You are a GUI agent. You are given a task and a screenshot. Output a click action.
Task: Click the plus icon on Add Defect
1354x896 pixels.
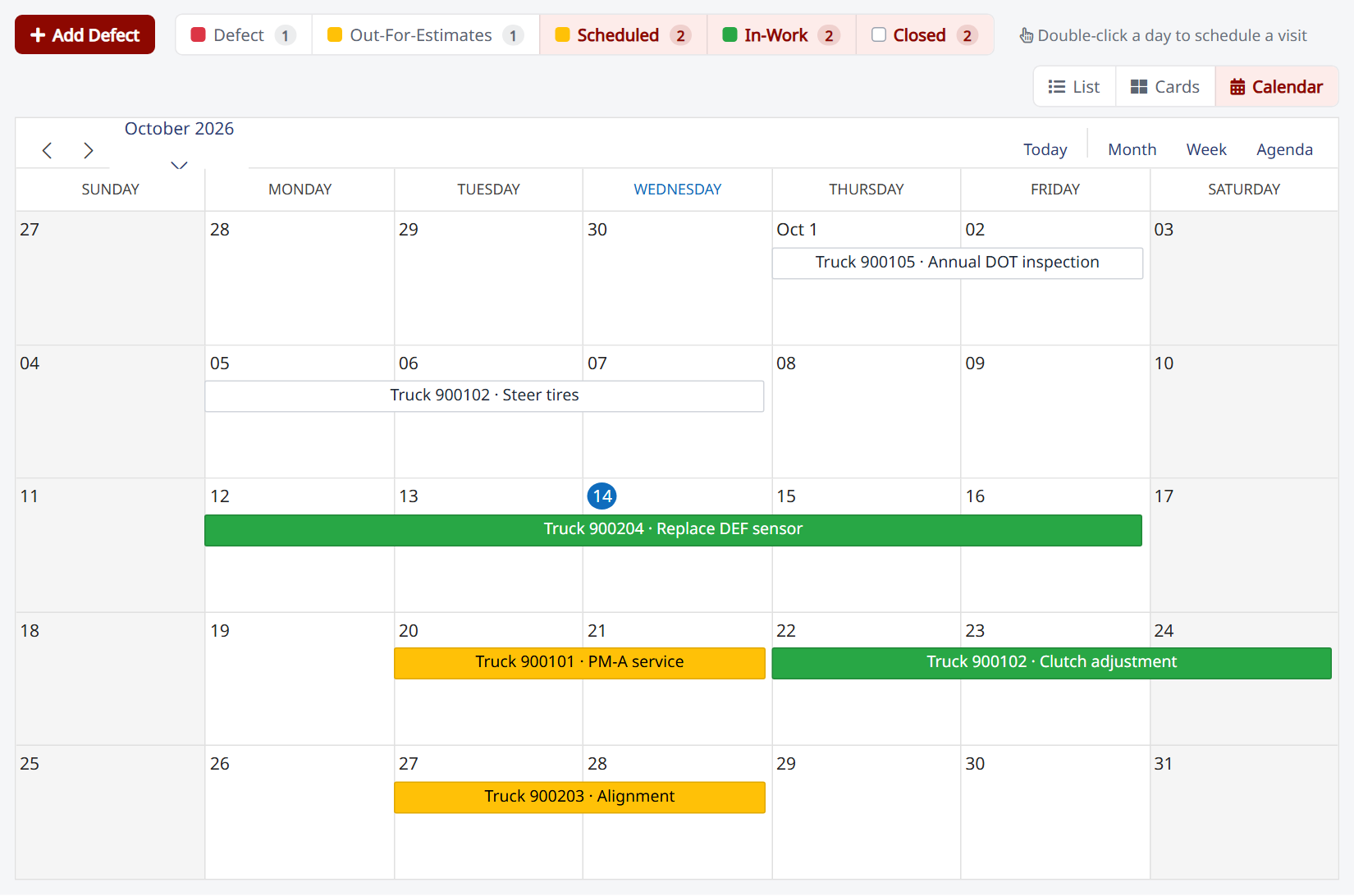click(38, 35)
